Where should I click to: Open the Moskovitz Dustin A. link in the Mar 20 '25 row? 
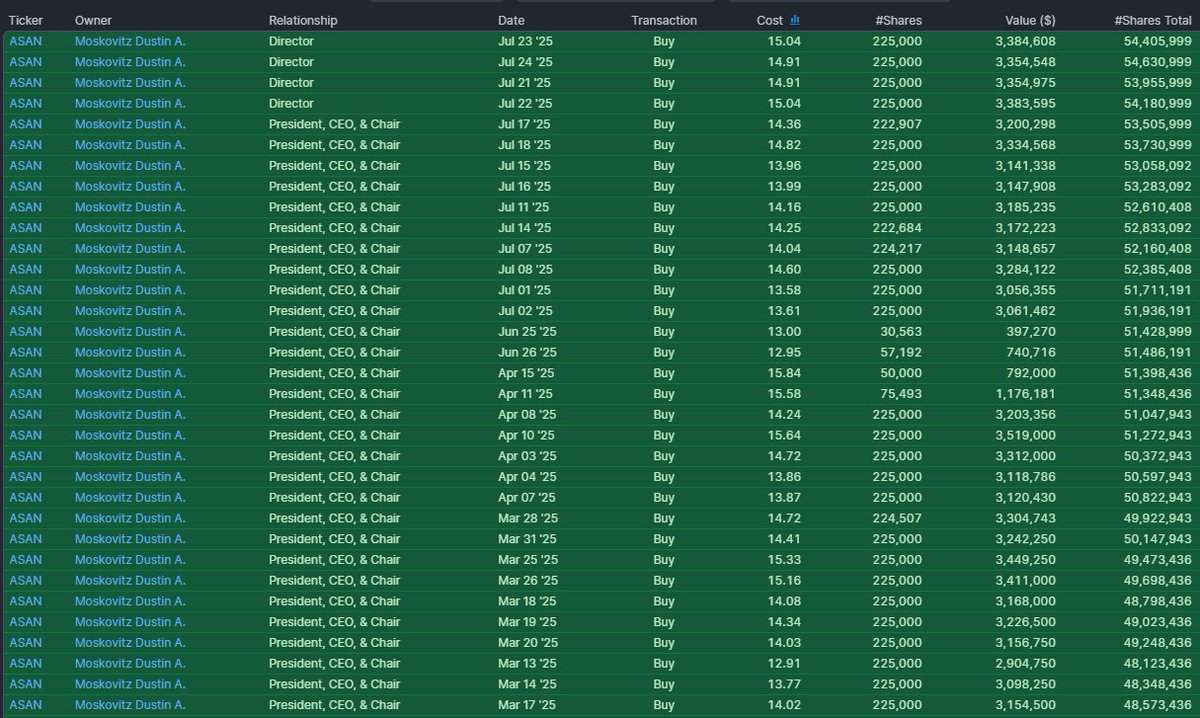(130, 643)
